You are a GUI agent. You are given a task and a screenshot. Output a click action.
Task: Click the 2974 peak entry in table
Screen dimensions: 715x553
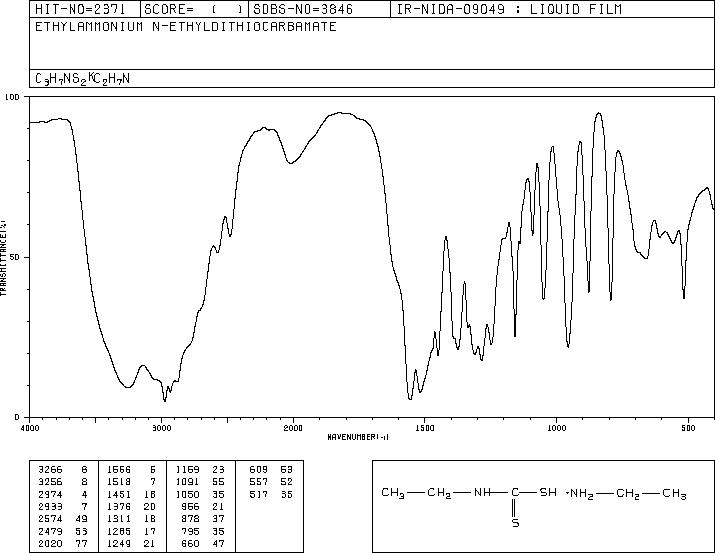50,494
